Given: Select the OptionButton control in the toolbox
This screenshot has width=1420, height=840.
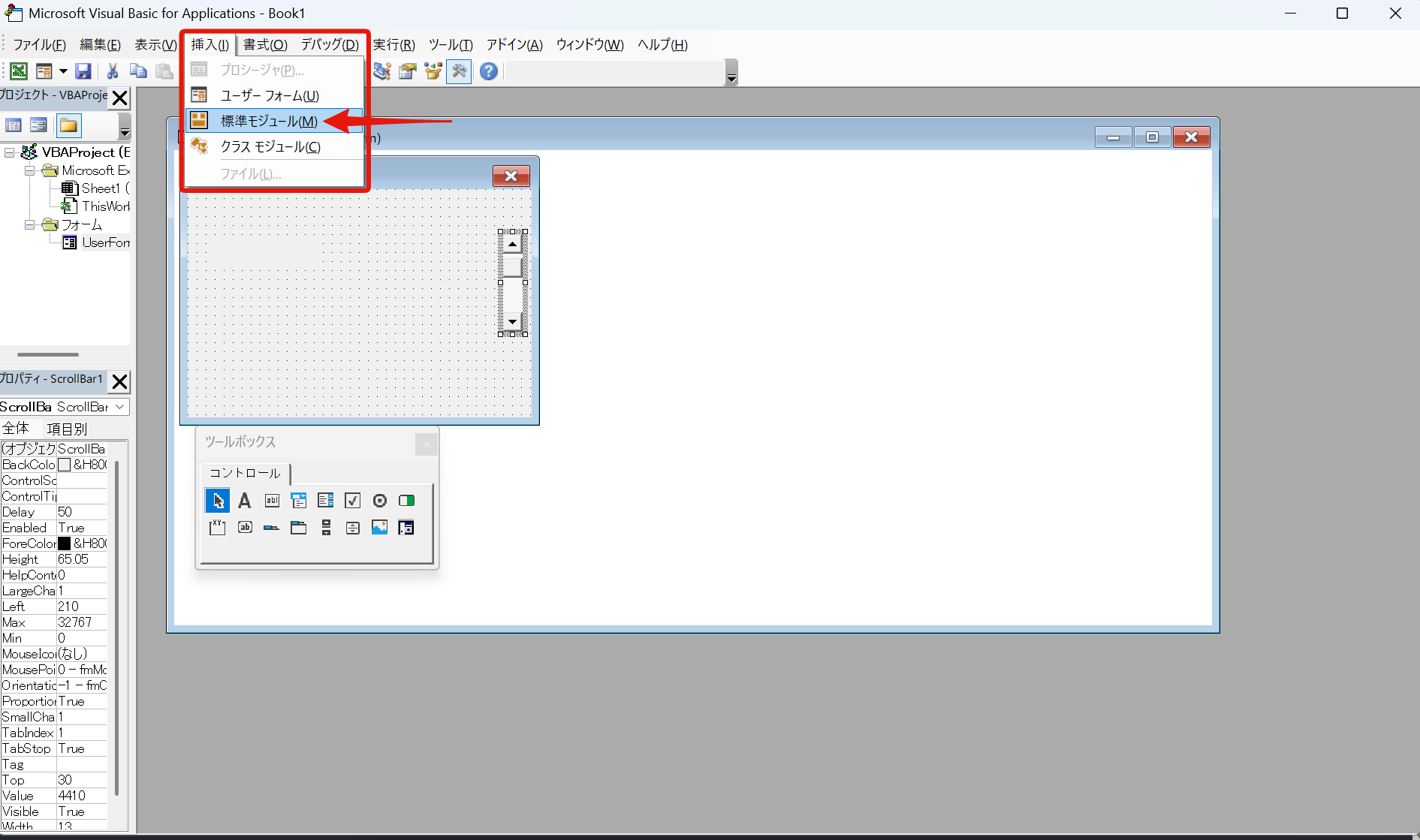Looking at the screenshot, I should [379, 501].
